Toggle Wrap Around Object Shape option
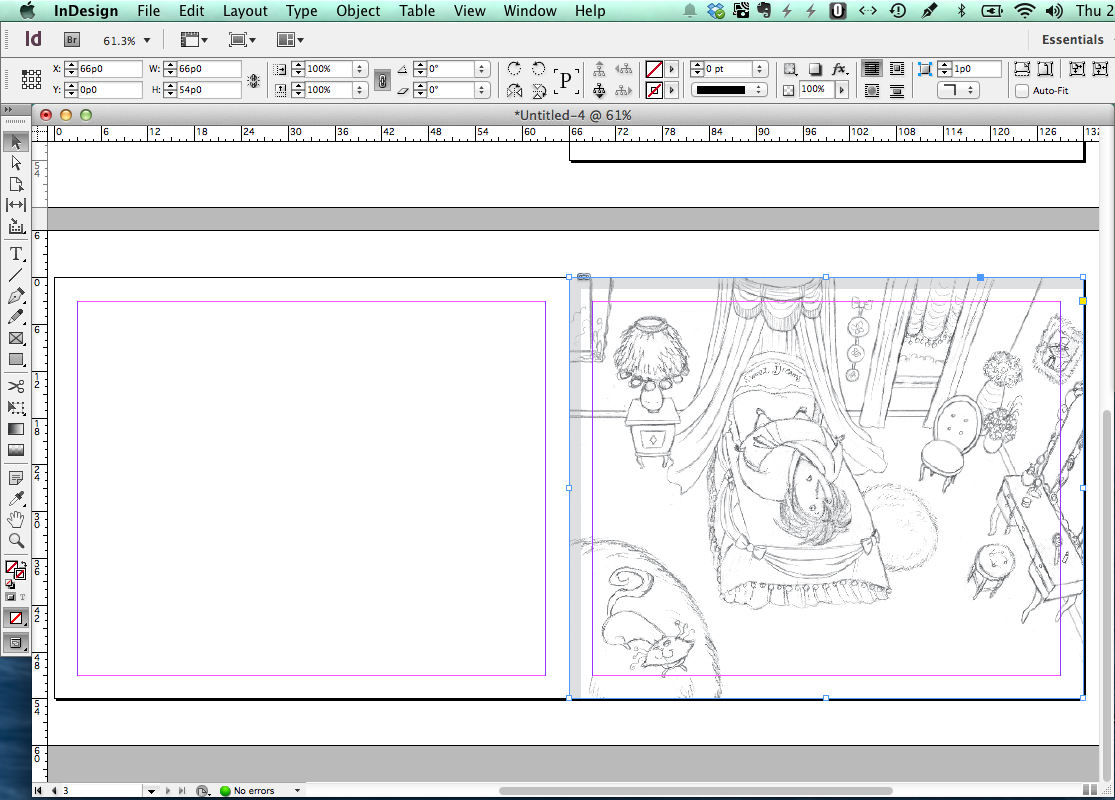 pos(872,90)
